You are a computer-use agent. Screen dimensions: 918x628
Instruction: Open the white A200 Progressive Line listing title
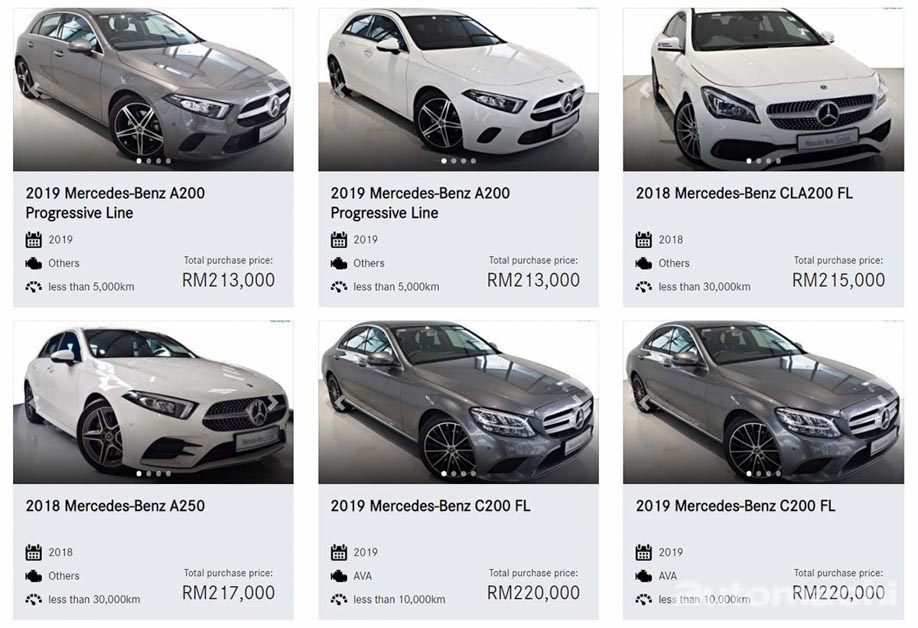click(420, 203)
